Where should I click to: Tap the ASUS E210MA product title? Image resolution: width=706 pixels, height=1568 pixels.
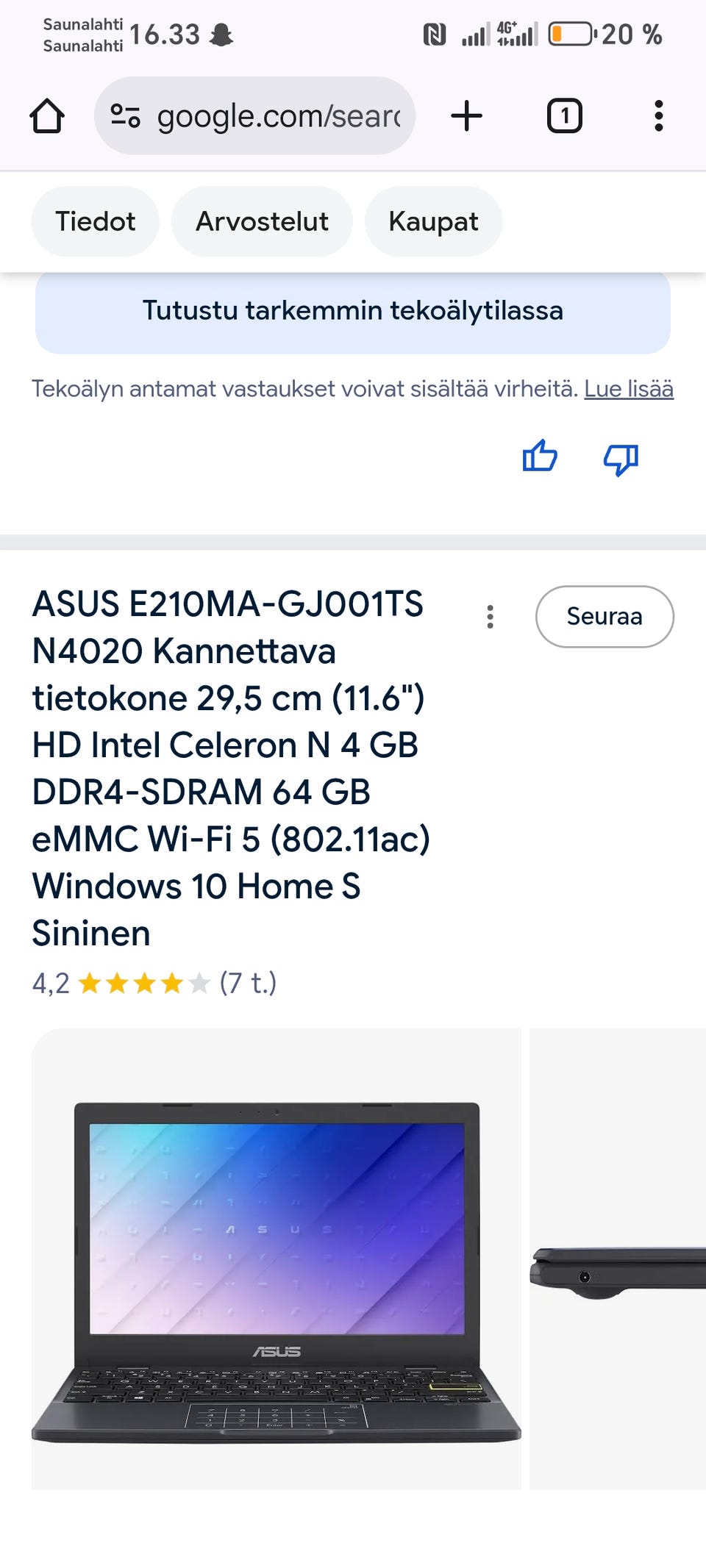click(229, 767)
